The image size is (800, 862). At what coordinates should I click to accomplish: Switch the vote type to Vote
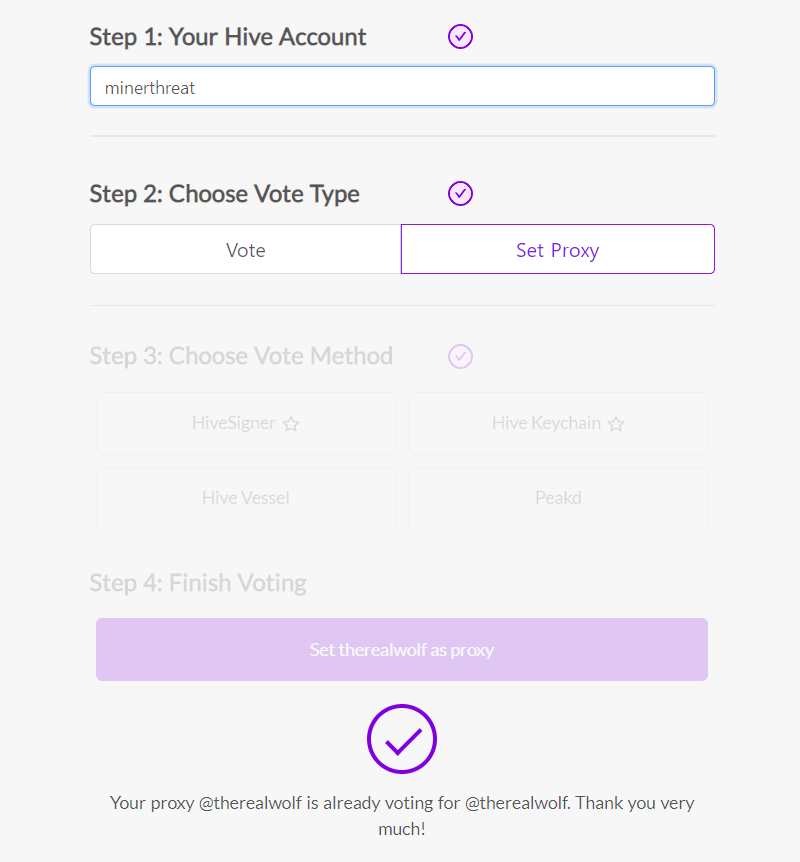point(246,249)
